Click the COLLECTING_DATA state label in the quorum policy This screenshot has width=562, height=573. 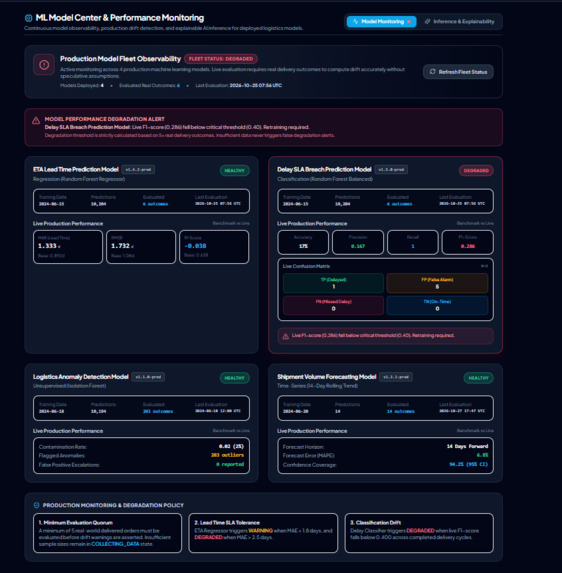[115, 544]
